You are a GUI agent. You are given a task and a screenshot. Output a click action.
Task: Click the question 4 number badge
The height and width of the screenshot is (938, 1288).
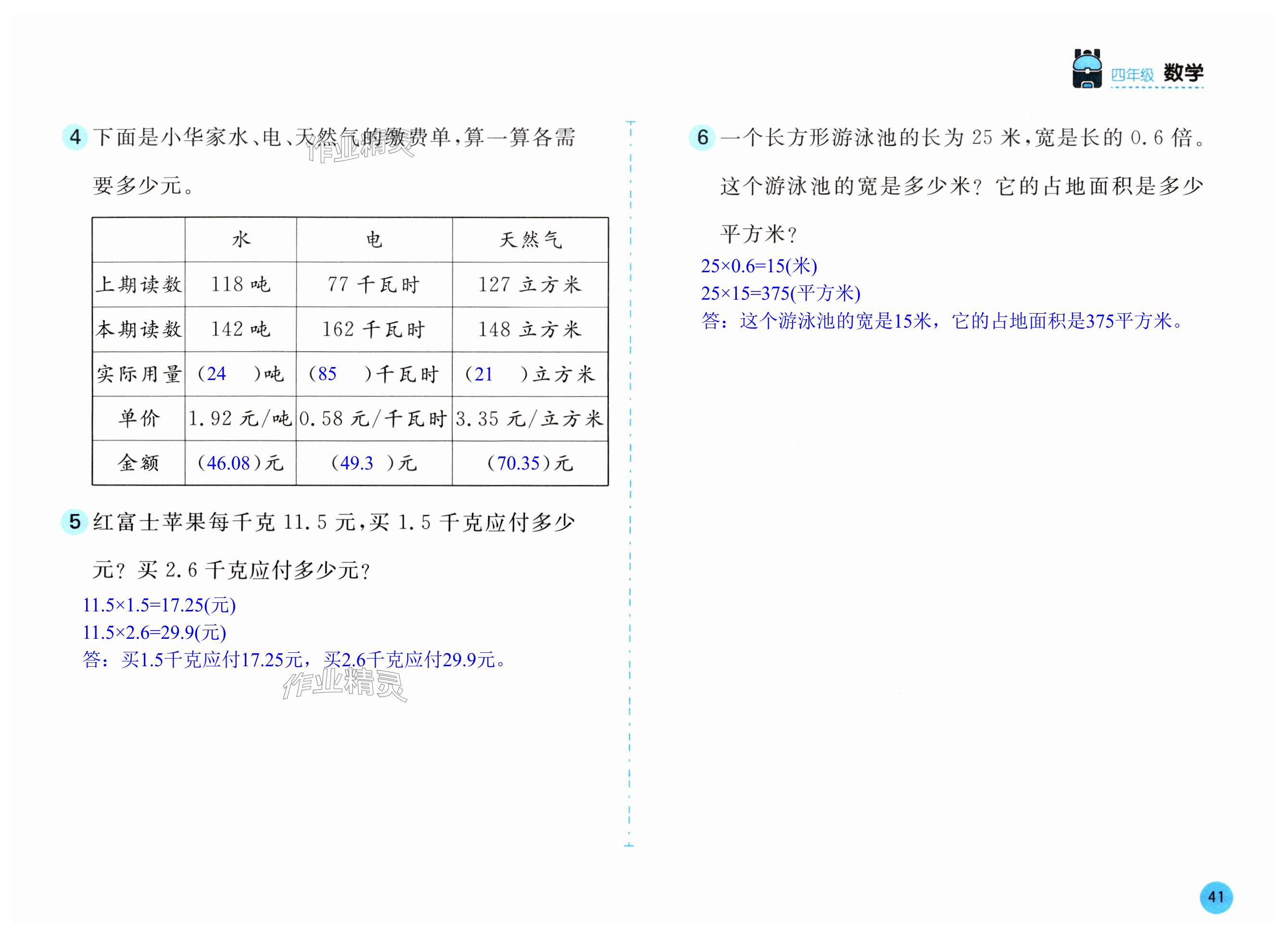[x=75, y=137]
